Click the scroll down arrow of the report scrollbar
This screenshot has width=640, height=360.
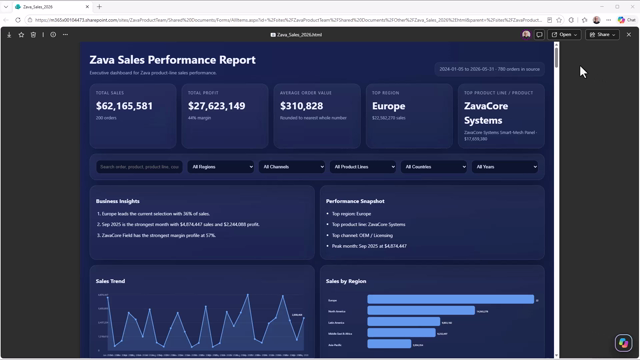click(x=556, y=356)
